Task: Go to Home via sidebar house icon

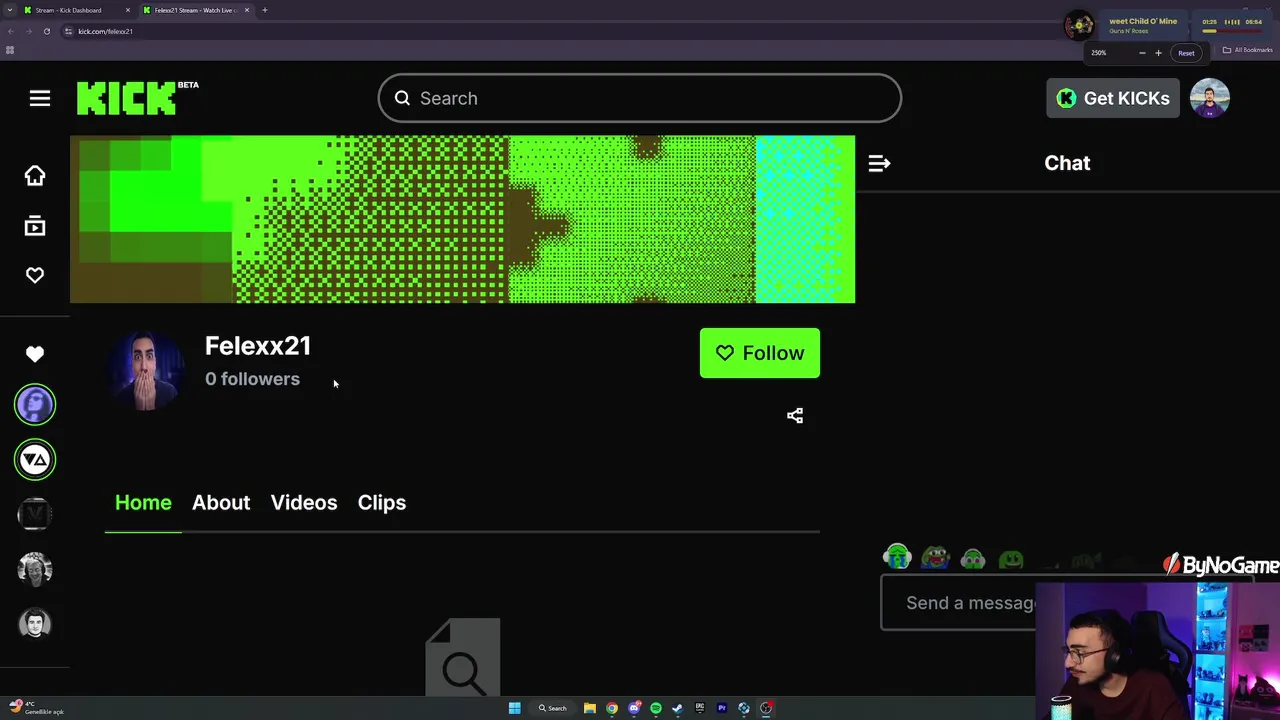Action: pos(35,176)
